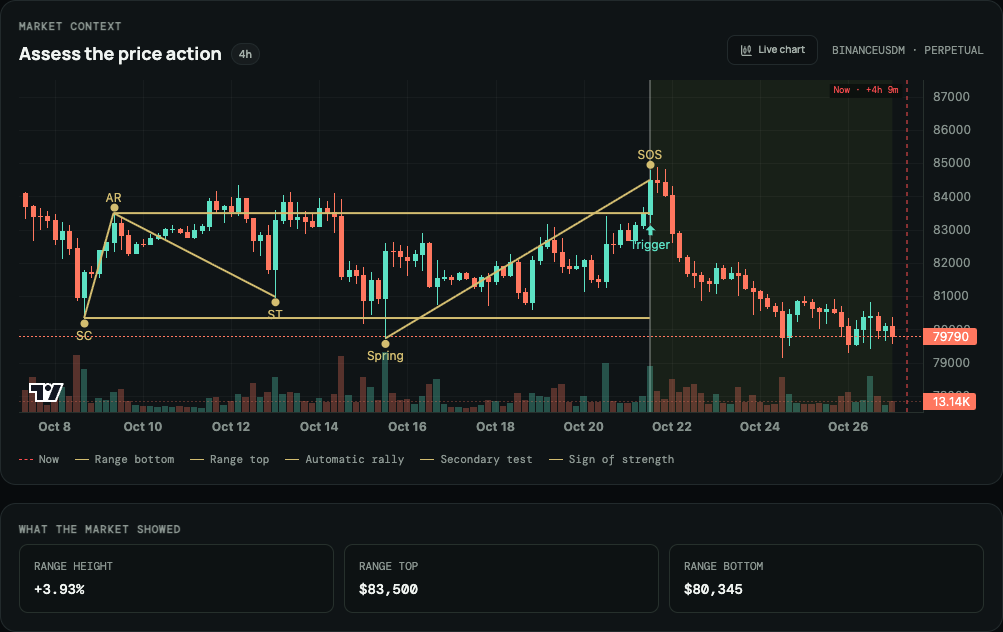This screenshot has width=1003, height=632.
Task: Click the candlestick icon in Live chart
Action: tap(746, 50)
